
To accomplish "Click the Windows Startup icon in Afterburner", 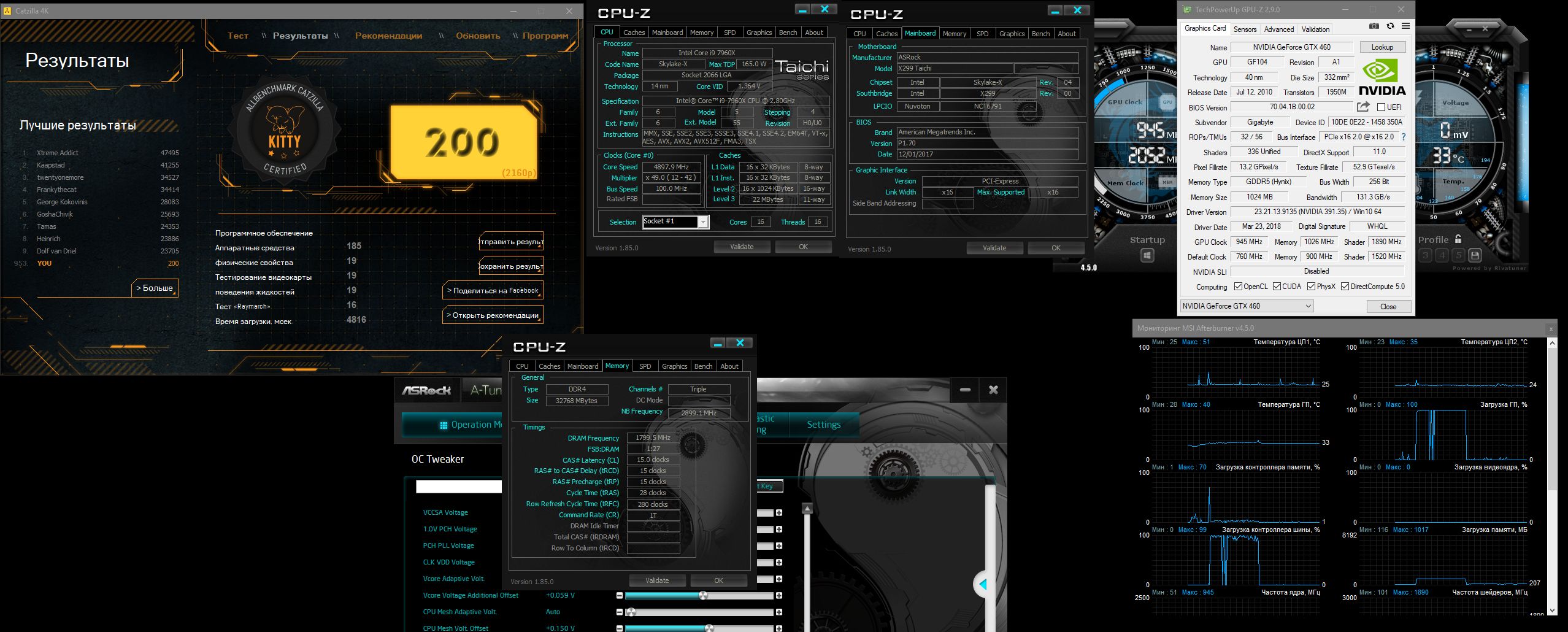I will click(x=1147, y=255).
